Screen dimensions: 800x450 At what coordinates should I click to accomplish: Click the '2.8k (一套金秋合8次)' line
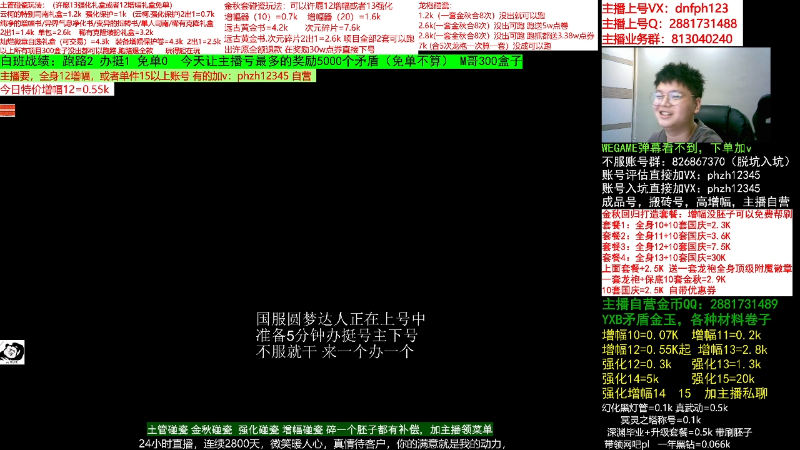[507, 36]
